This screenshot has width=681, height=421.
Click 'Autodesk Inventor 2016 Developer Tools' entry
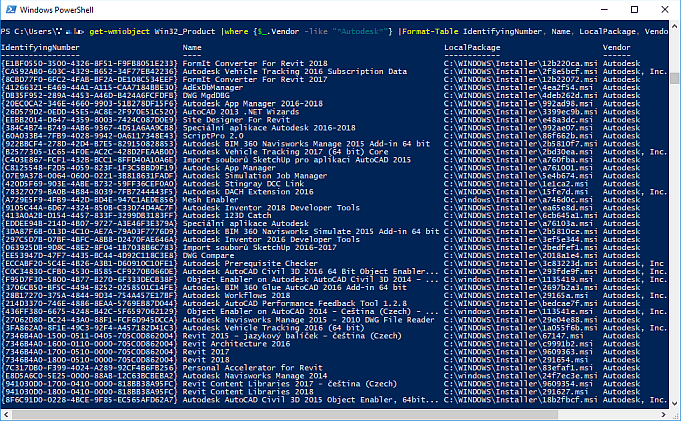click(x=271, y=239)
